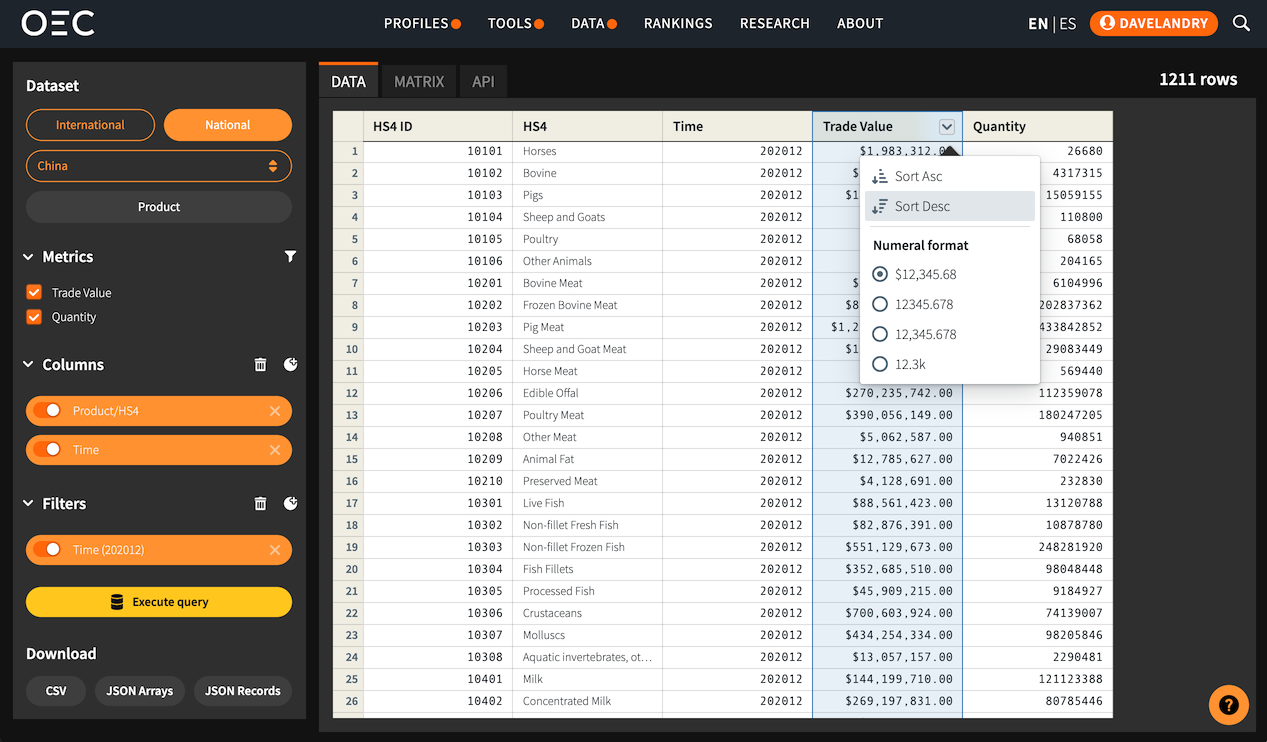This screenshot has width=1267, height=742.
Task: Click the HS4 ID column header
Action: (x=438, y=127)
